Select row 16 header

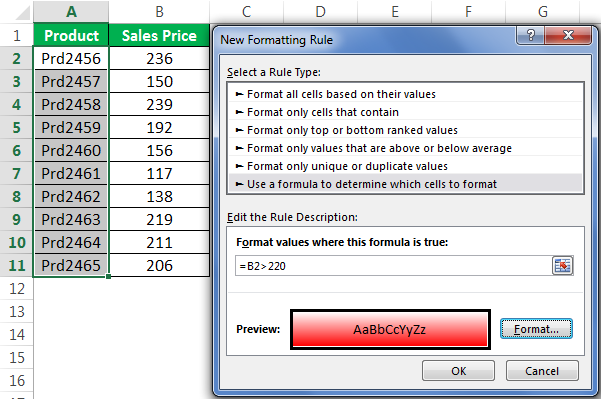pos(16,380)
